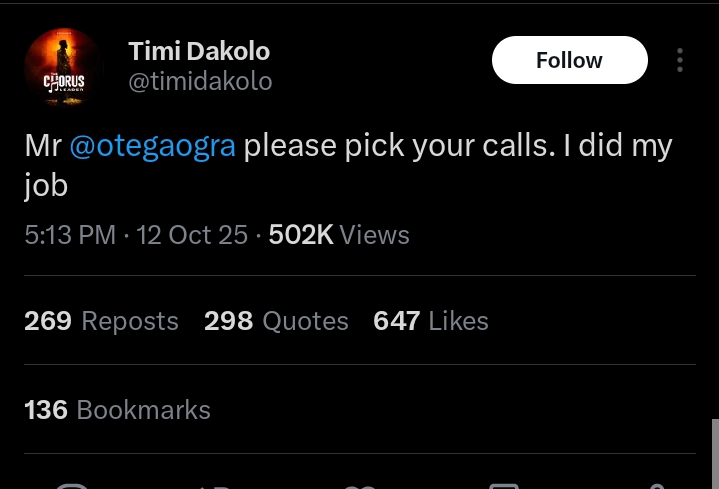Show the 298 Quotes list
719x489 pixels.
click(276, 321)
